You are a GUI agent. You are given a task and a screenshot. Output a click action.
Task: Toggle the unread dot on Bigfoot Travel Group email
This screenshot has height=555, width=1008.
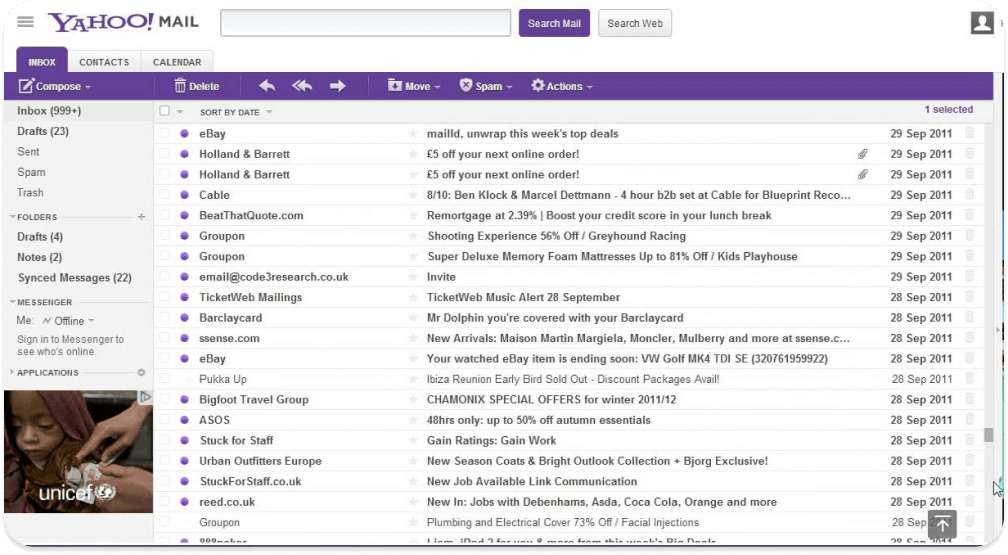click(x=184, y=399)
